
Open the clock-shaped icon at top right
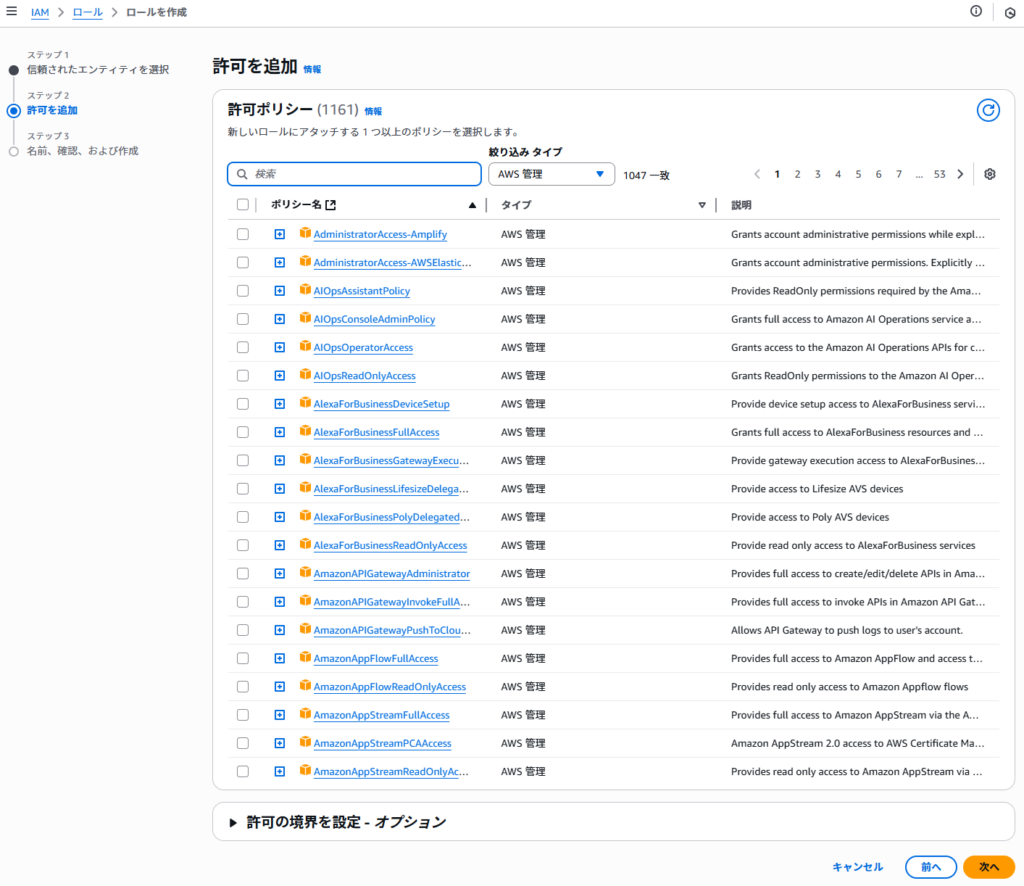(1010, 12)
